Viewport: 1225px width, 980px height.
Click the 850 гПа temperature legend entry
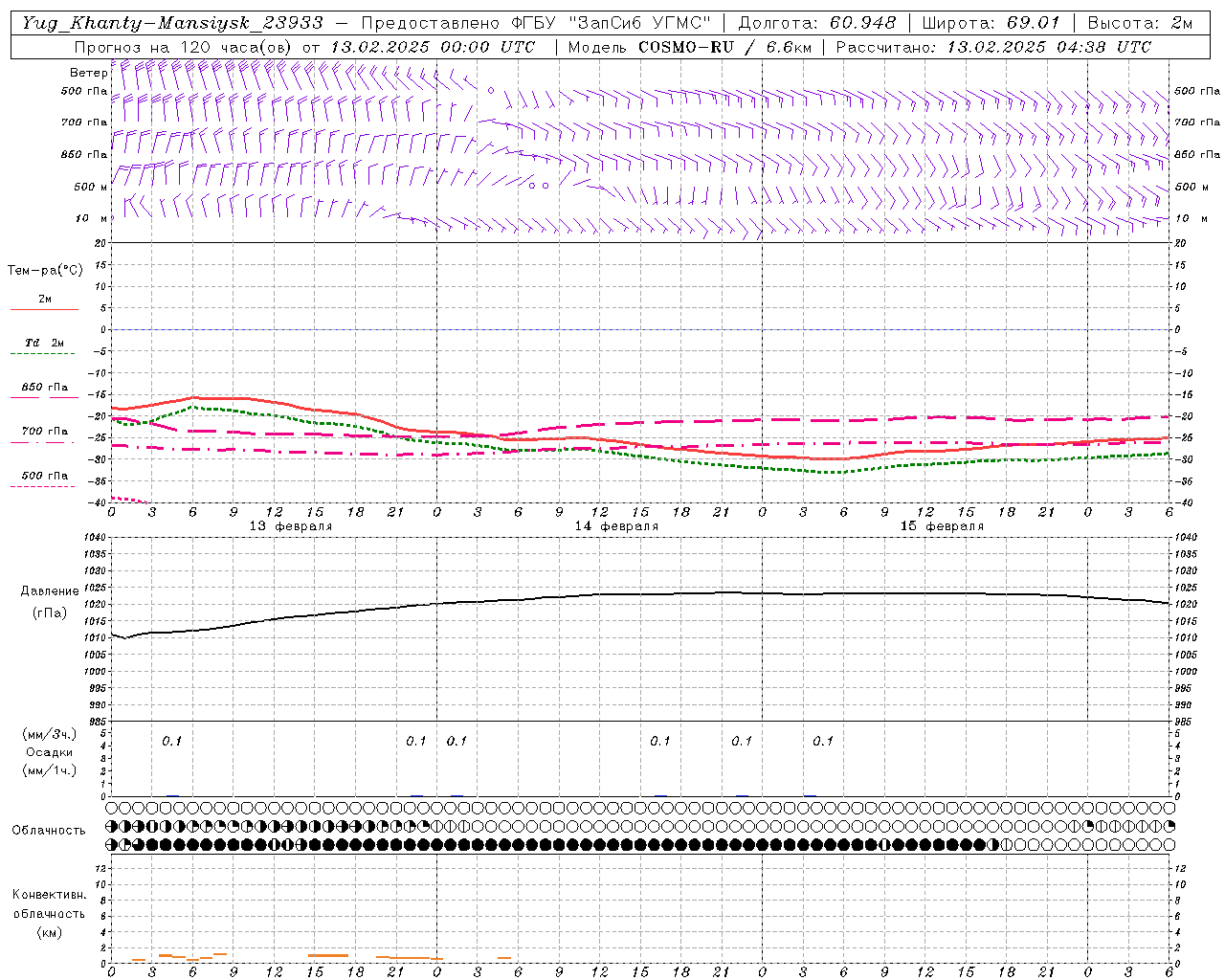44,388
